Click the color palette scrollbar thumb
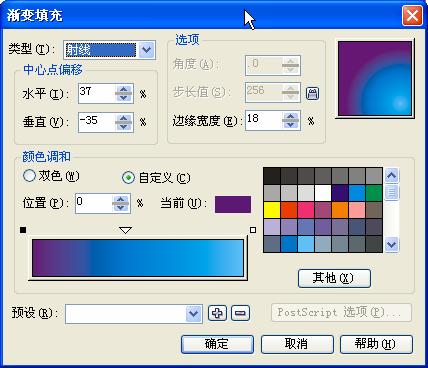Image resolution: width=428 pixels, height=368 pixels. [392, 192]
